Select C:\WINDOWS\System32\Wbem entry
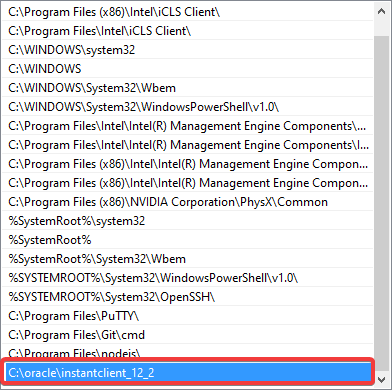 [187, 88]
